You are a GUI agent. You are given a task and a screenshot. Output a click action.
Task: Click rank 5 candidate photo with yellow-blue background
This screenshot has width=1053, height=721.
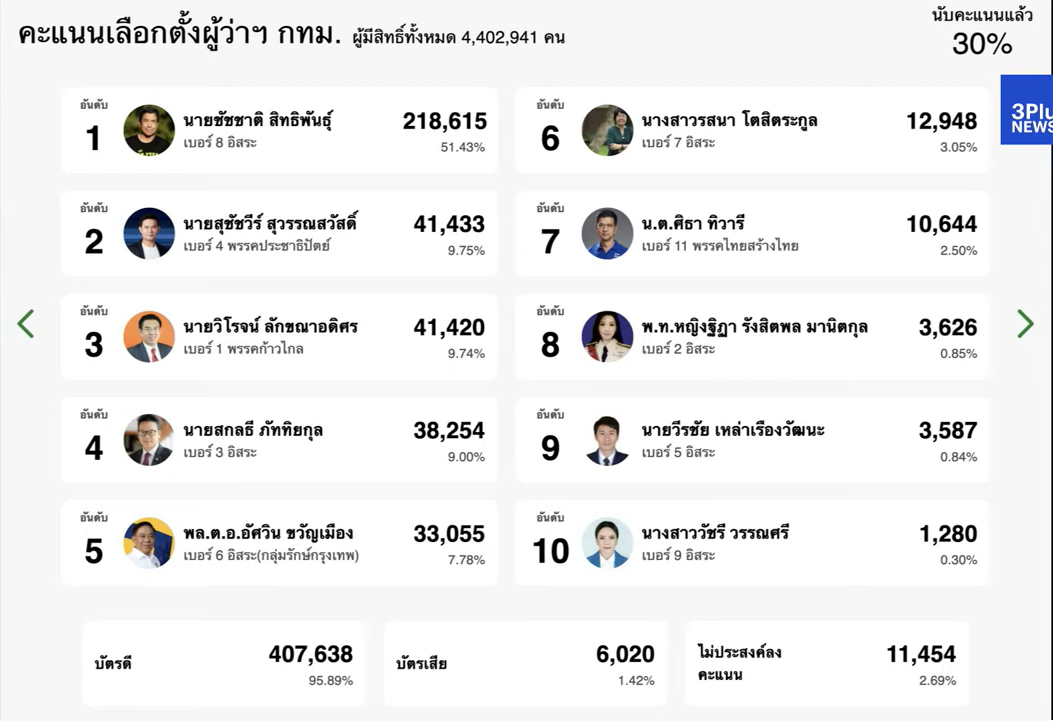coord(149,543)
